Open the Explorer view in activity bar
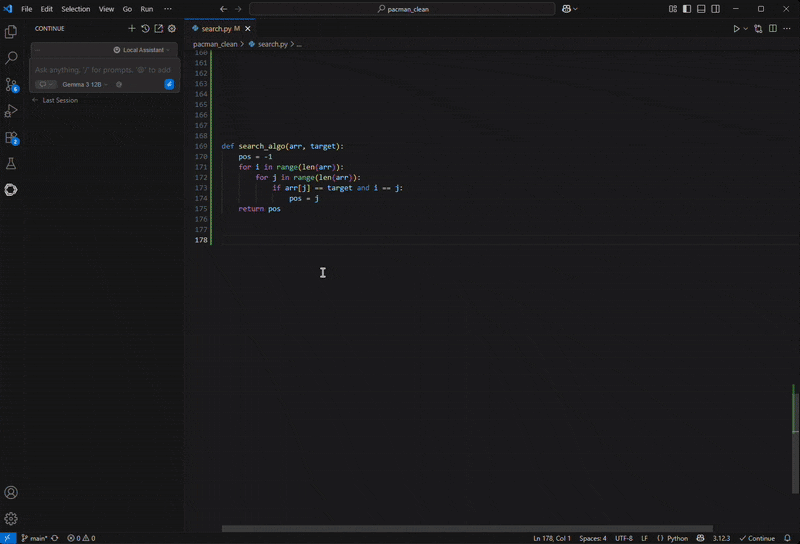 point(11,33)
